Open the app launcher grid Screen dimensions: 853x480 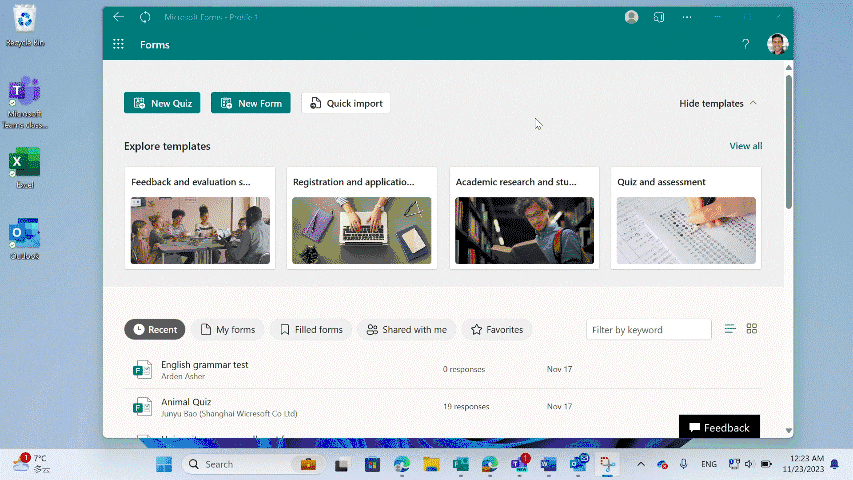(x=118, y=44)
